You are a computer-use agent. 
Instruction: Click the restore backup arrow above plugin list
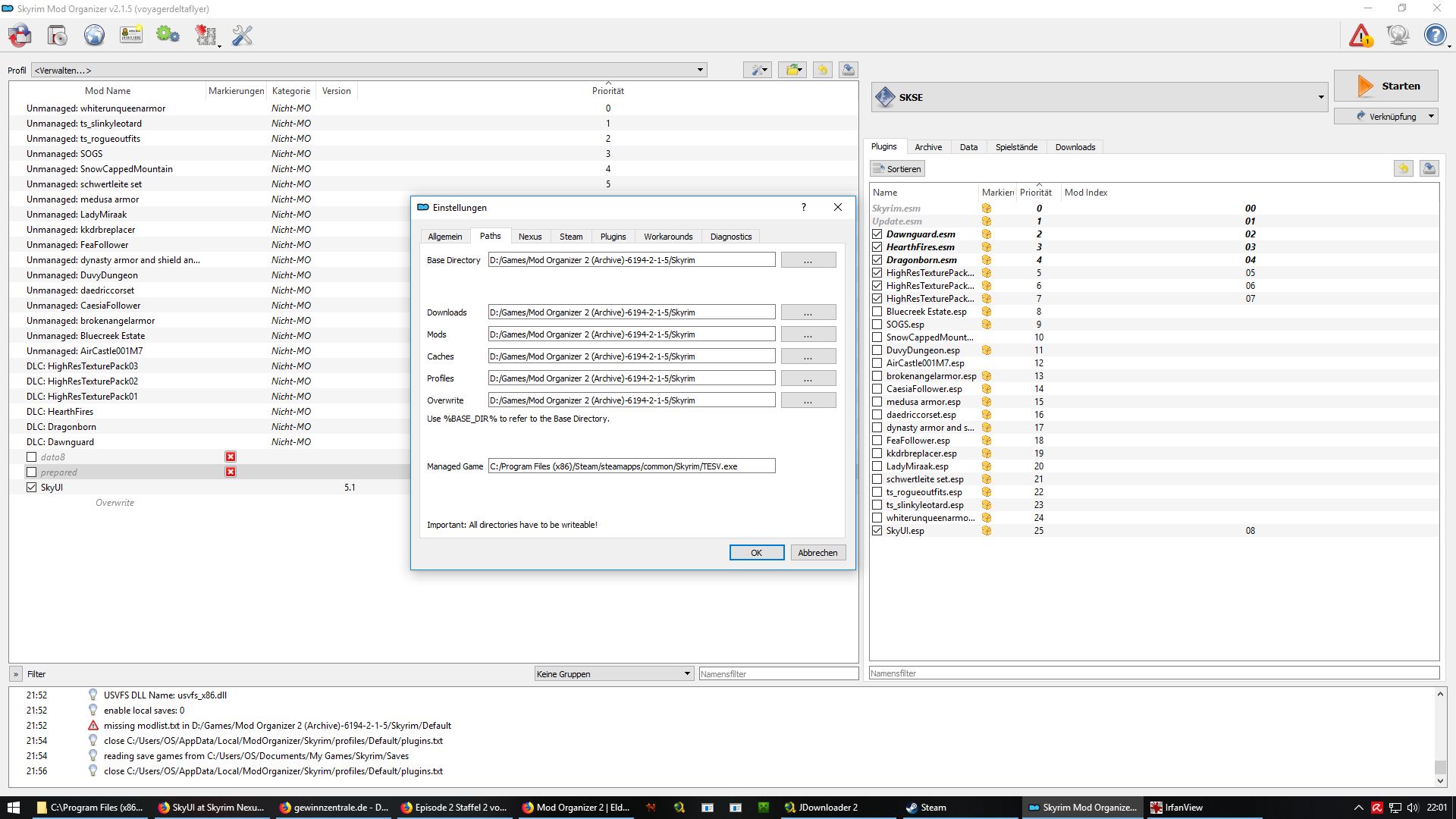tap(1403, 168)
